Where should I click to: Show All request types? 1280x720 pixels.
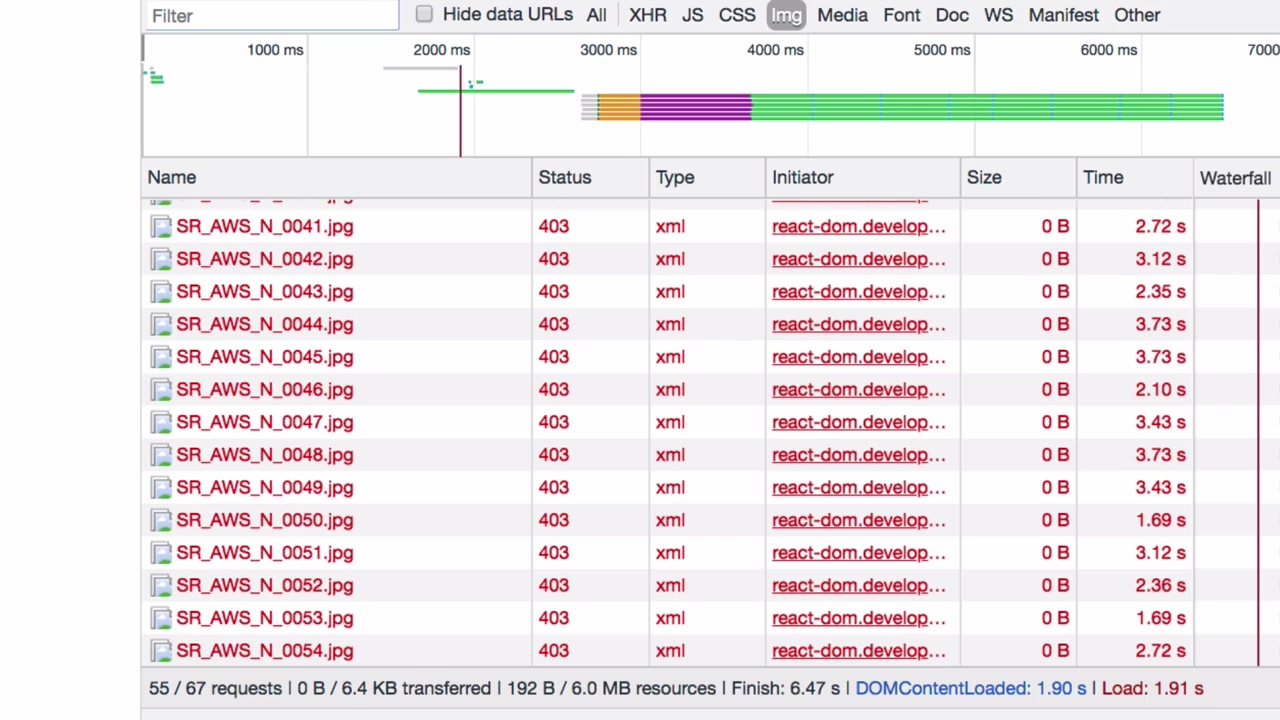[596, 15]
